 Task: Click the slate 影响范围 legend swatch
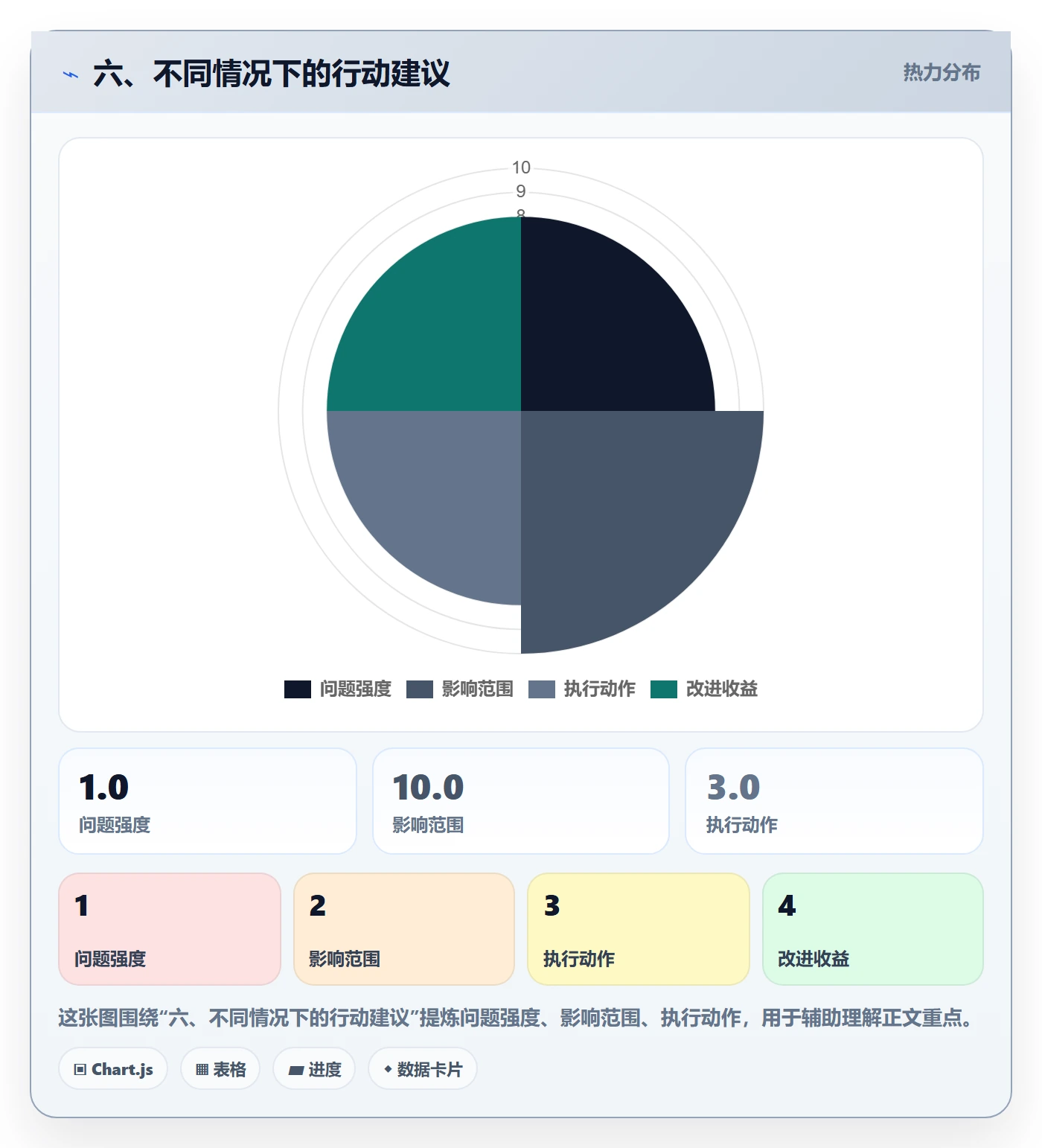point(420,689)
